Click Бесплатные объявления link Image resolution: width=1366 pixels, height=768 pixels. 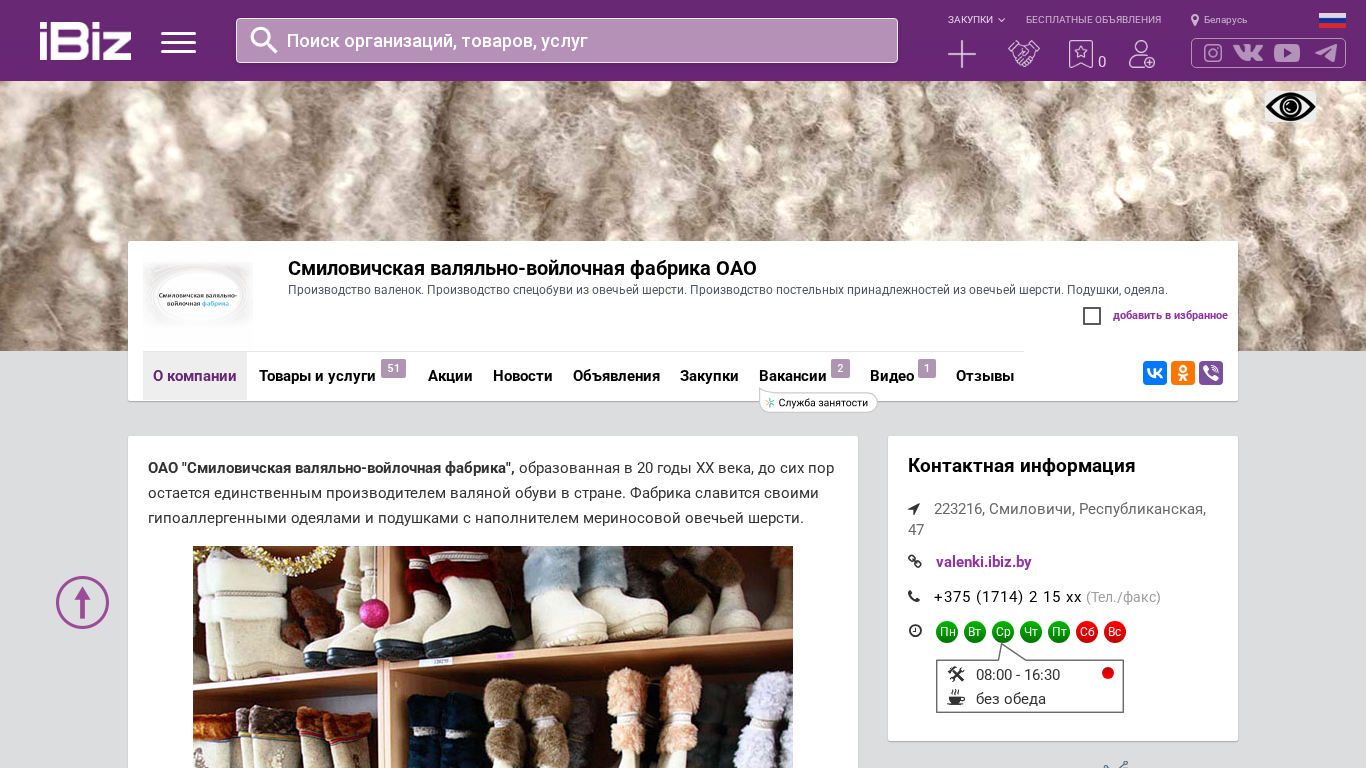1093,20
